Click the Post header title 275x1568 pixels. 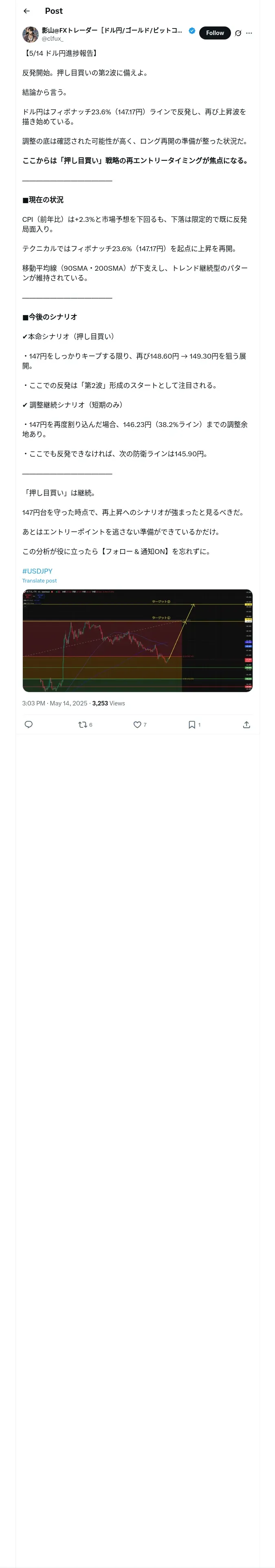point(54,11)
